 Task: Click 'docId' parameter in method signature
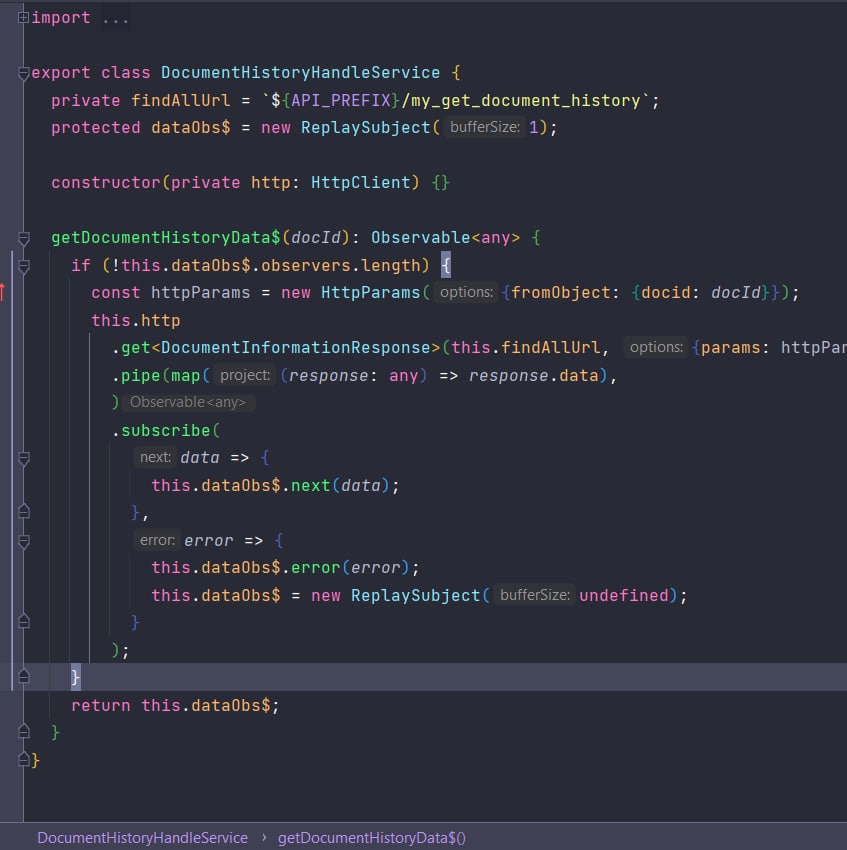pyautogui.click(x=316, y=238)
